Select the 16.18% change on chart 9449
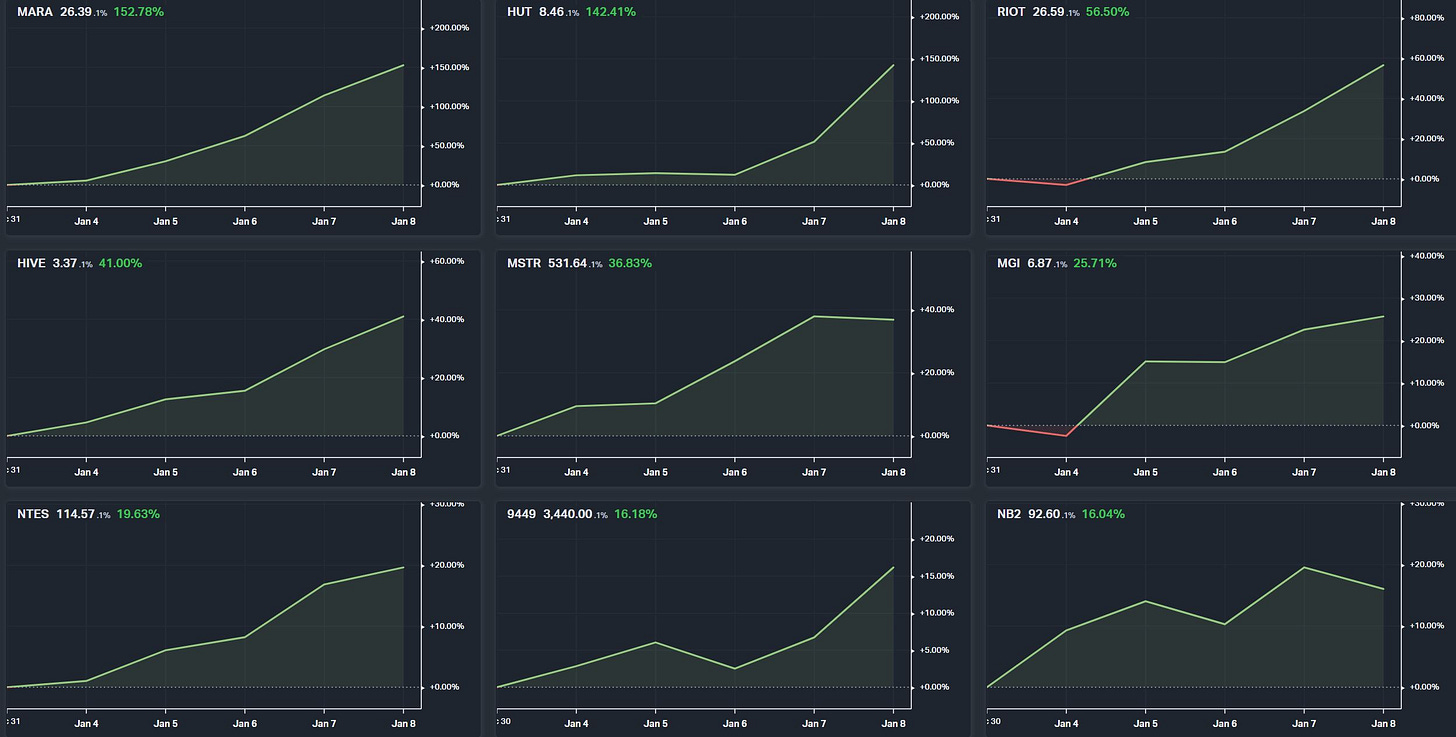1456x737 pixels. tap(637, 514)
